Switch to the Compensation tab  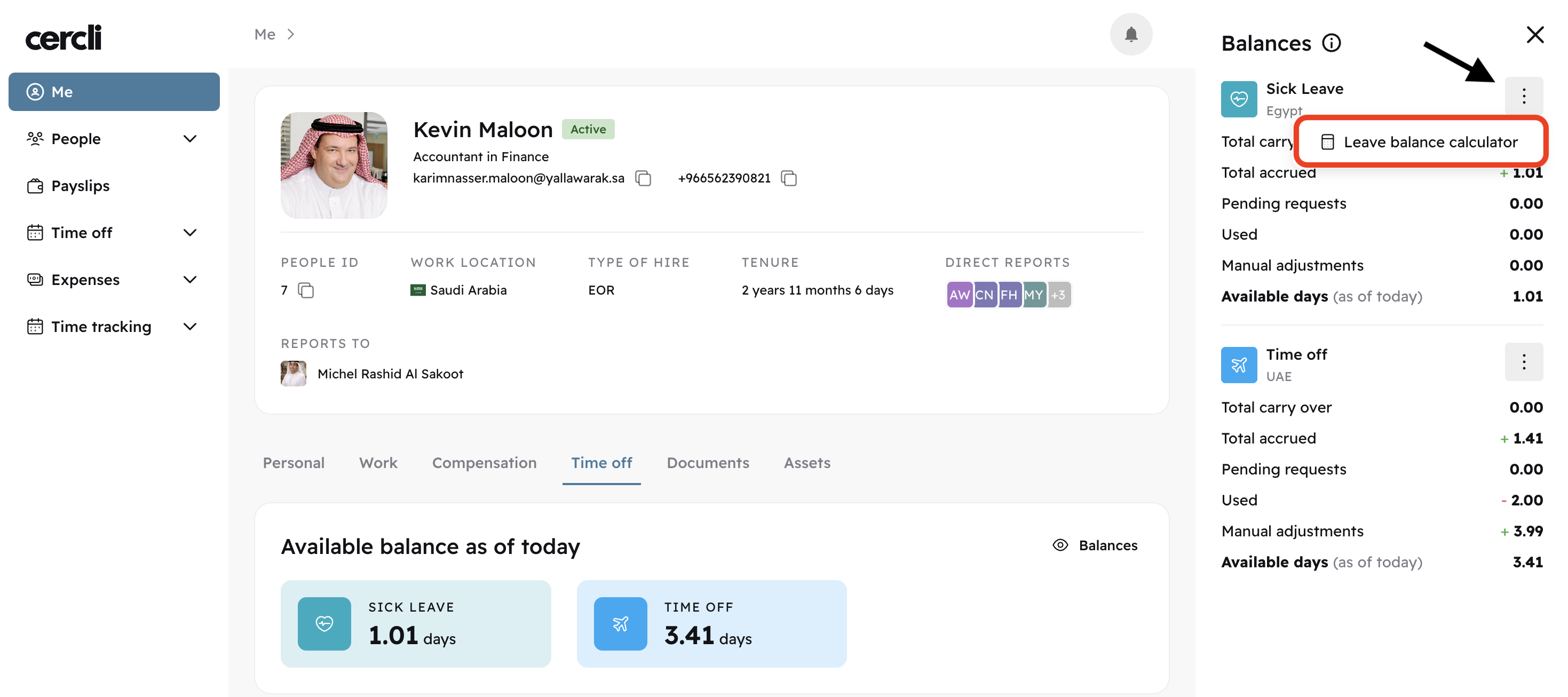point(484,463)
